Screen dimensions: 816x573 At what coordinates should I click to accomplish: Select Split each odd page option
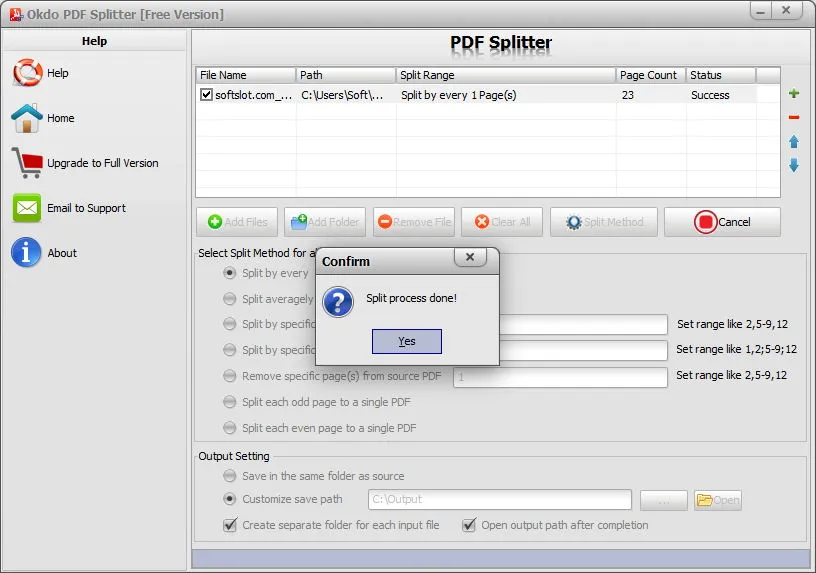tap(230, 402)
